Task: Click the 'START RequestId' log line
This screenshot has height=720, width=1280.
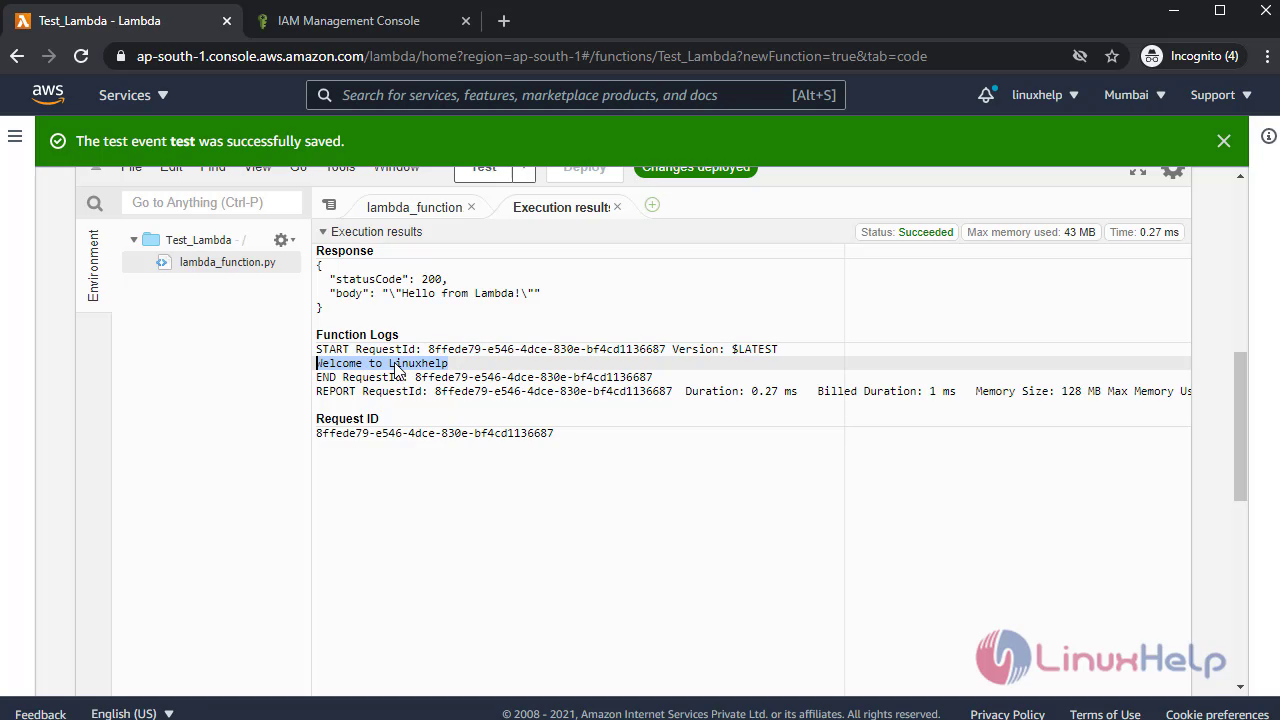Action: [546, 349]
